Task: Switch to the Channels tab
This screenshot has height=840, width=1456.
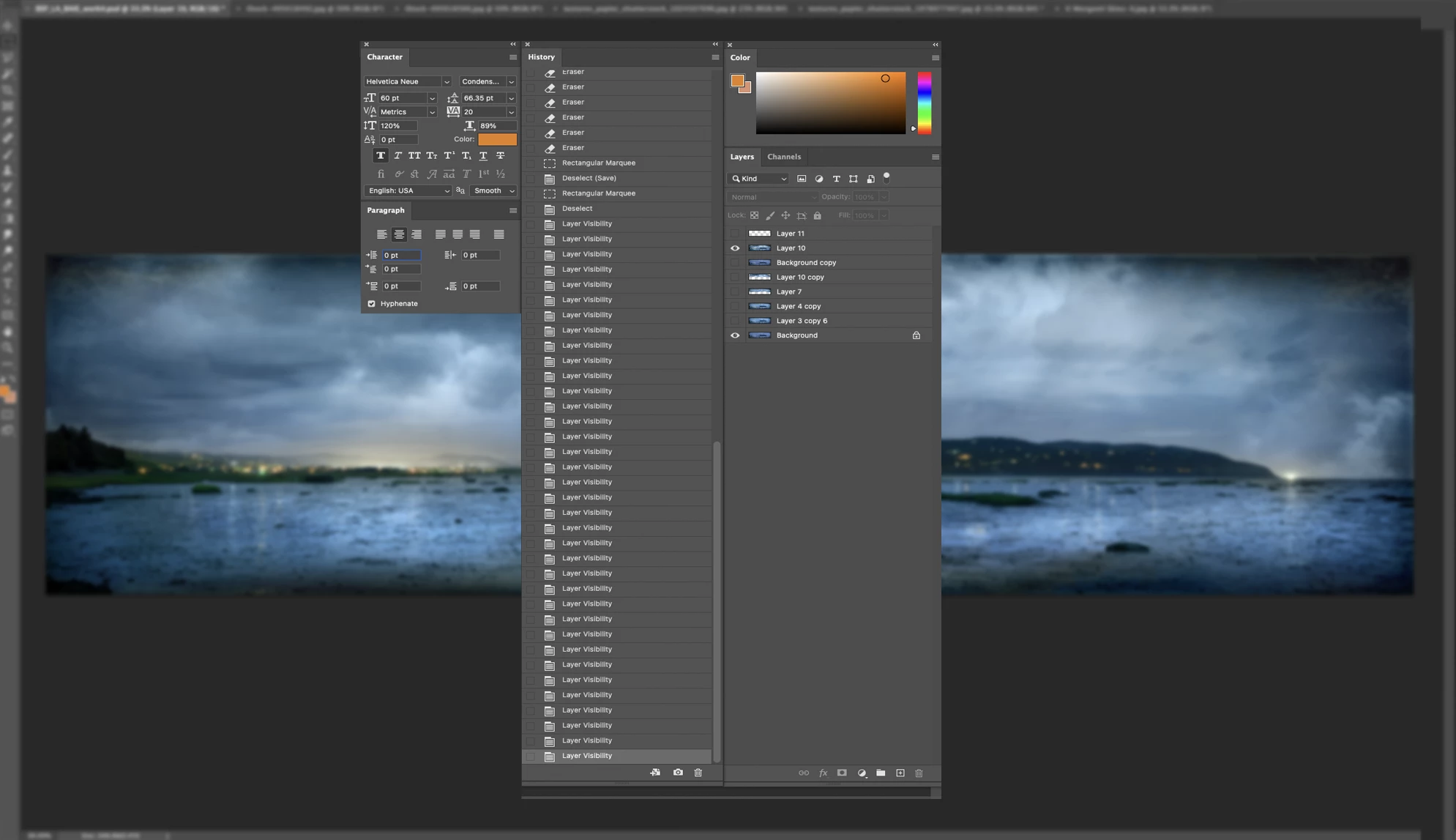Action: [783, 157]
